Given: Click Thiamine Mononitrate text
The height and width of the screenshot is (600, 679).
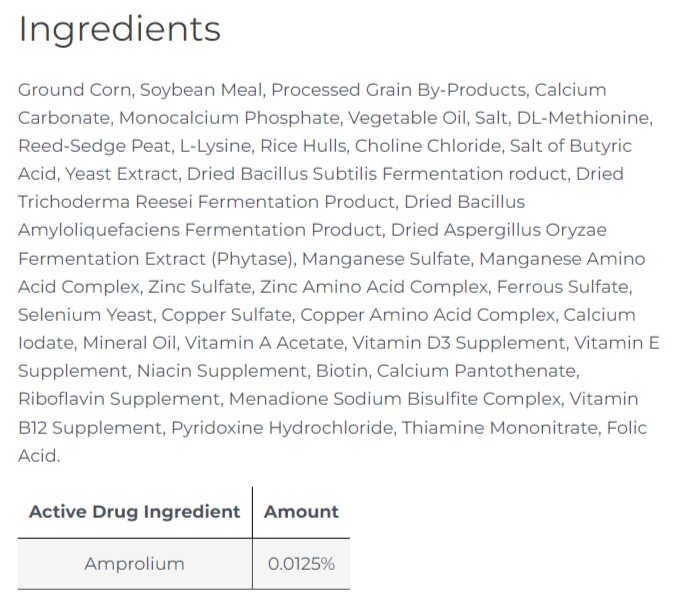Looking at the screenshot, I should 501,428.
